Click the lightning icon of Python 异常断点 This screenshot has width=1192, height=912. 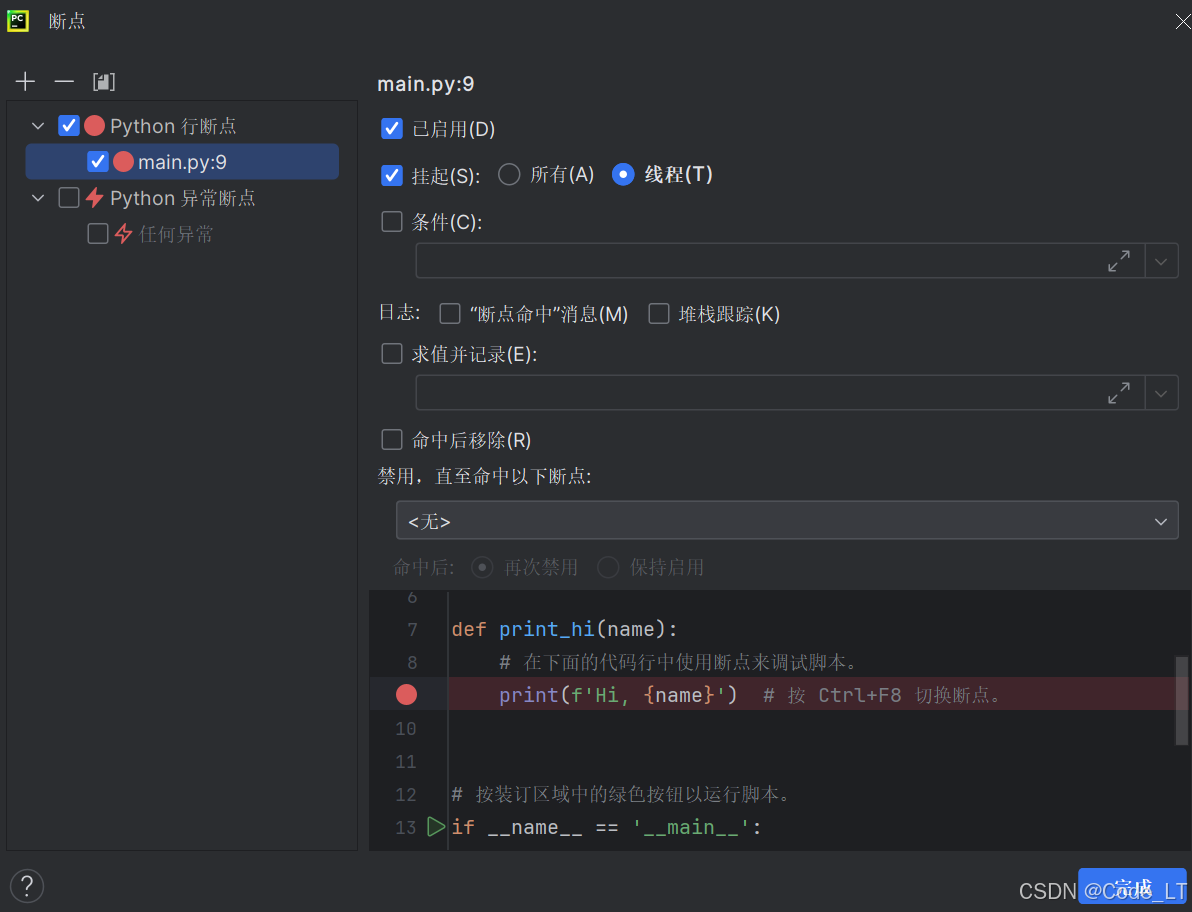point(94,198)
